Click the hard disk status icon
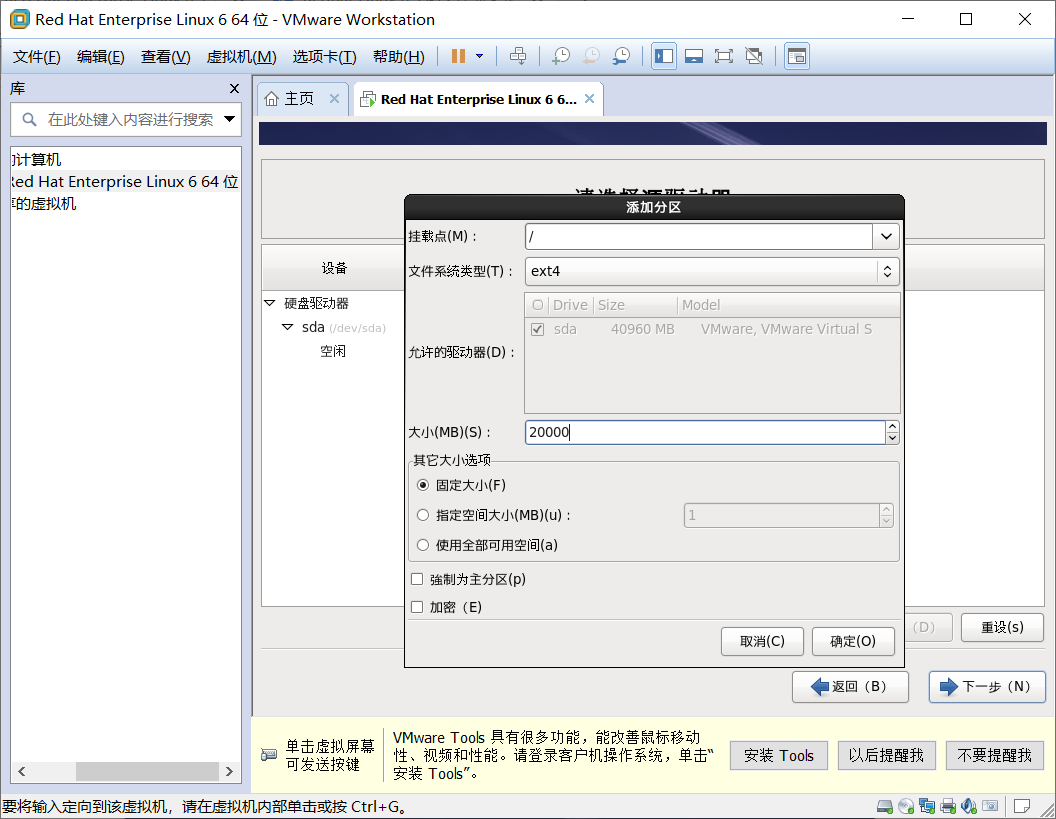Viewport: 1056px width, 819px height. click(x=885, y=806)
